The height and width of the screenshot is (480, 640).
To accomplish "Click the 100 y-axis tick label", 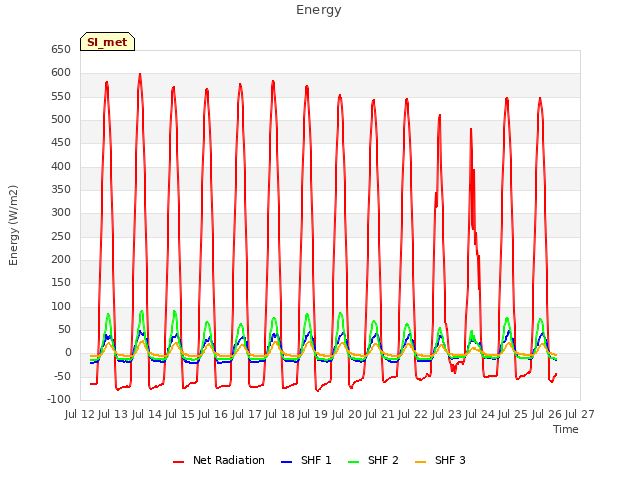I will point(61,307).
